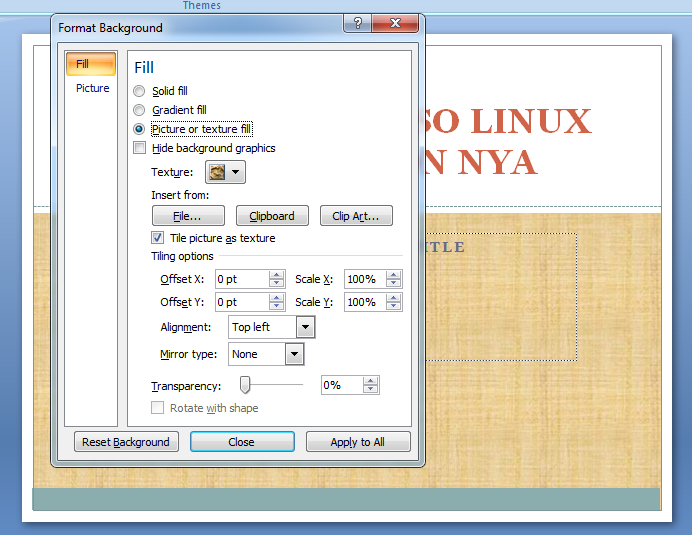
Task: Expand the Alignment dropdown
Action: click(305, 327)
